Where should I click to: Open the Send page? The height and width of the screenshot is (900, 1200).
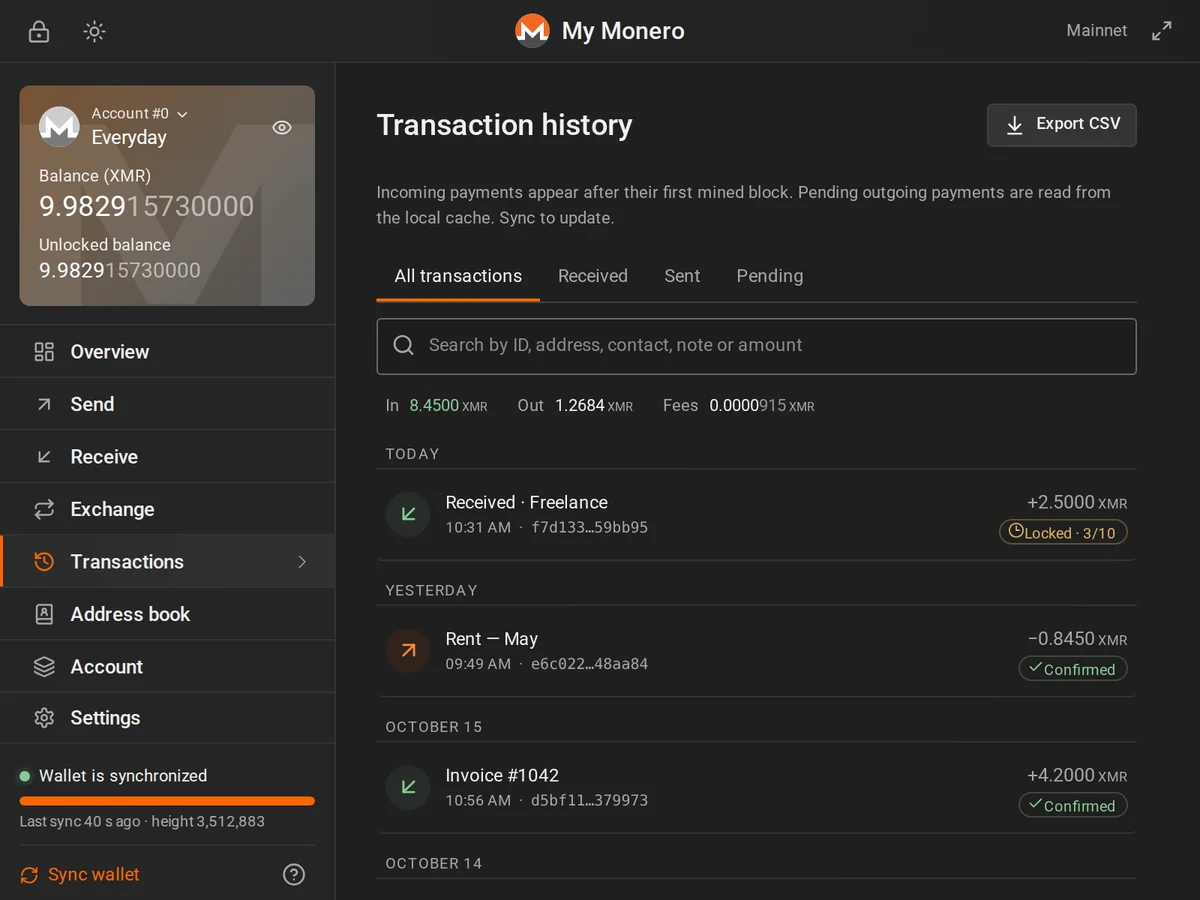(x=167, y=404)
